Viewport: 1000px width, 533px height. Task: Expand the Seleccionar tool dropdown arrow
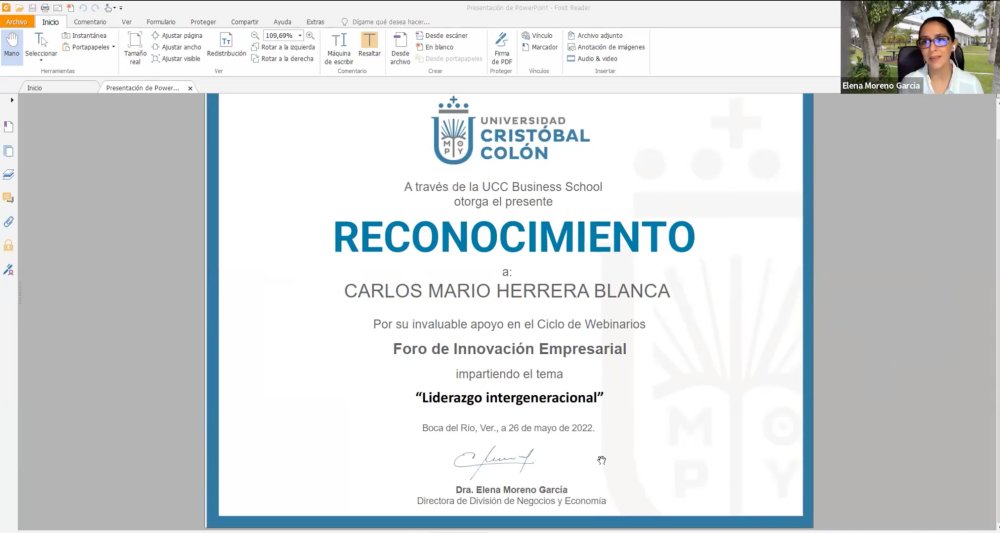coord(41,61)
